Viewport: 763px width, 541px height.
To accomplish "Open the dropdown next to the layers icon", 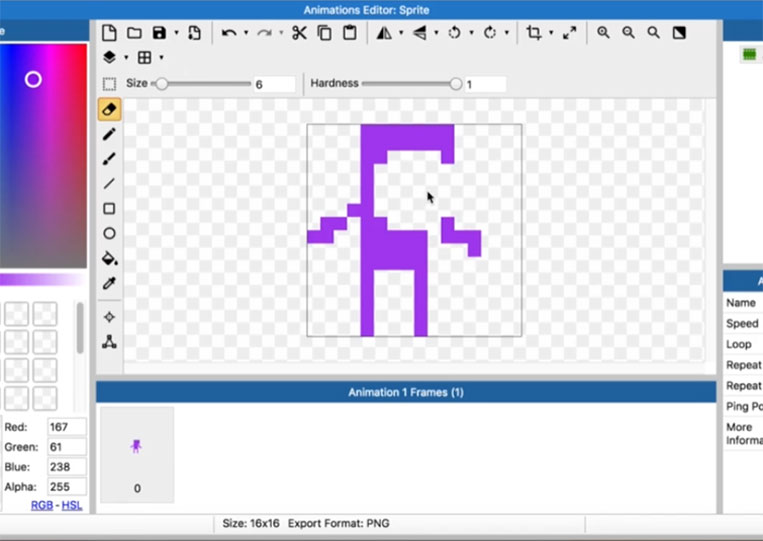I will point(127,57).
